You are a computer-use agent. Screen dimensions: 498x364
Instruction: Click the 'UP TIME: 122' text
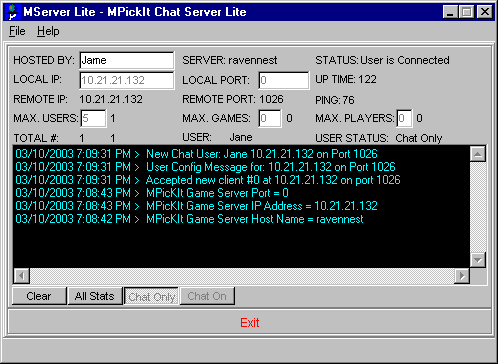[x=346, y=79]
